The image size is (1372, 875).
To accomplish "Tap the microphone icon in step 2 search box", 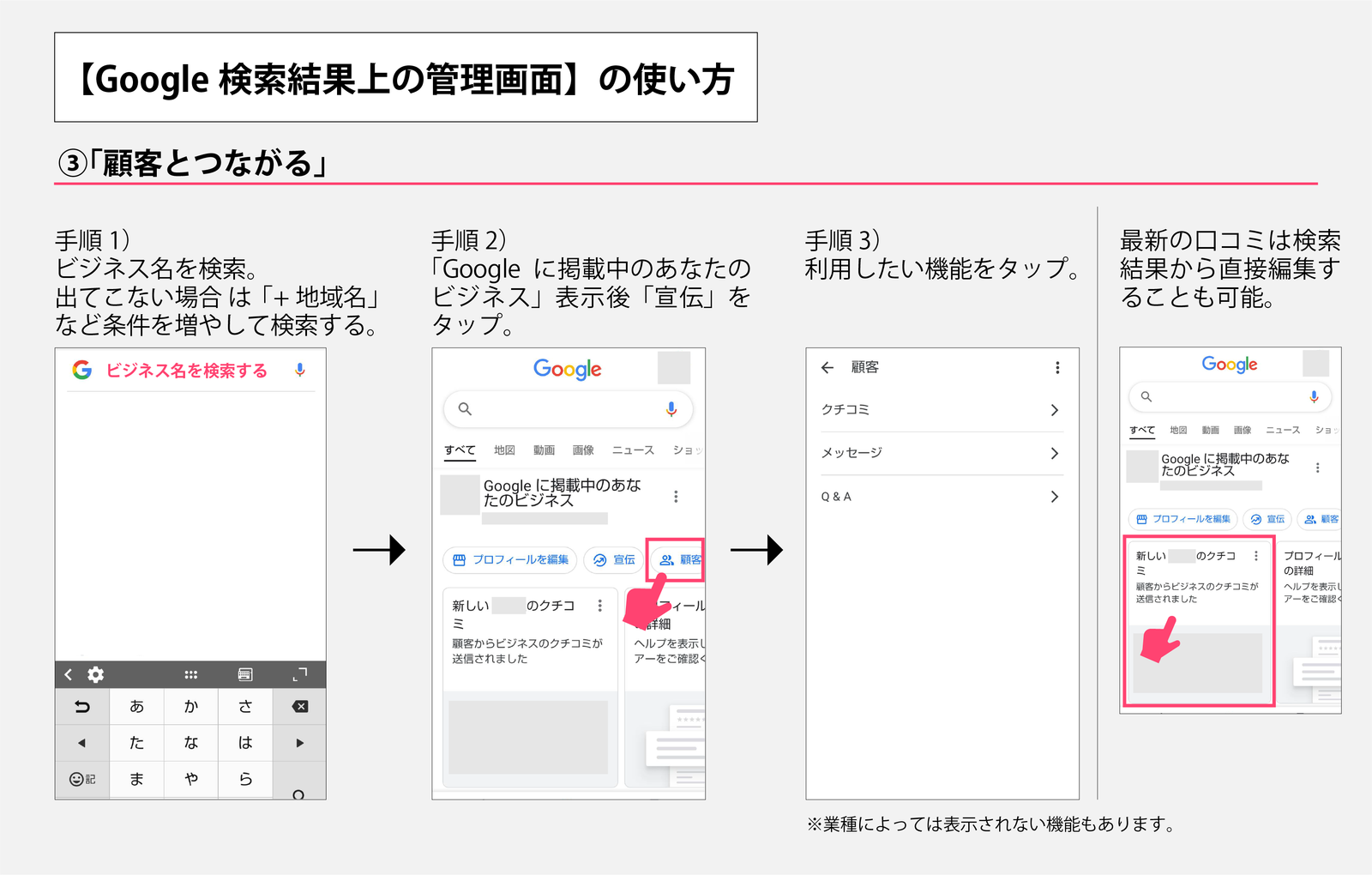I will pyautogui.click(x=671, y=409).
